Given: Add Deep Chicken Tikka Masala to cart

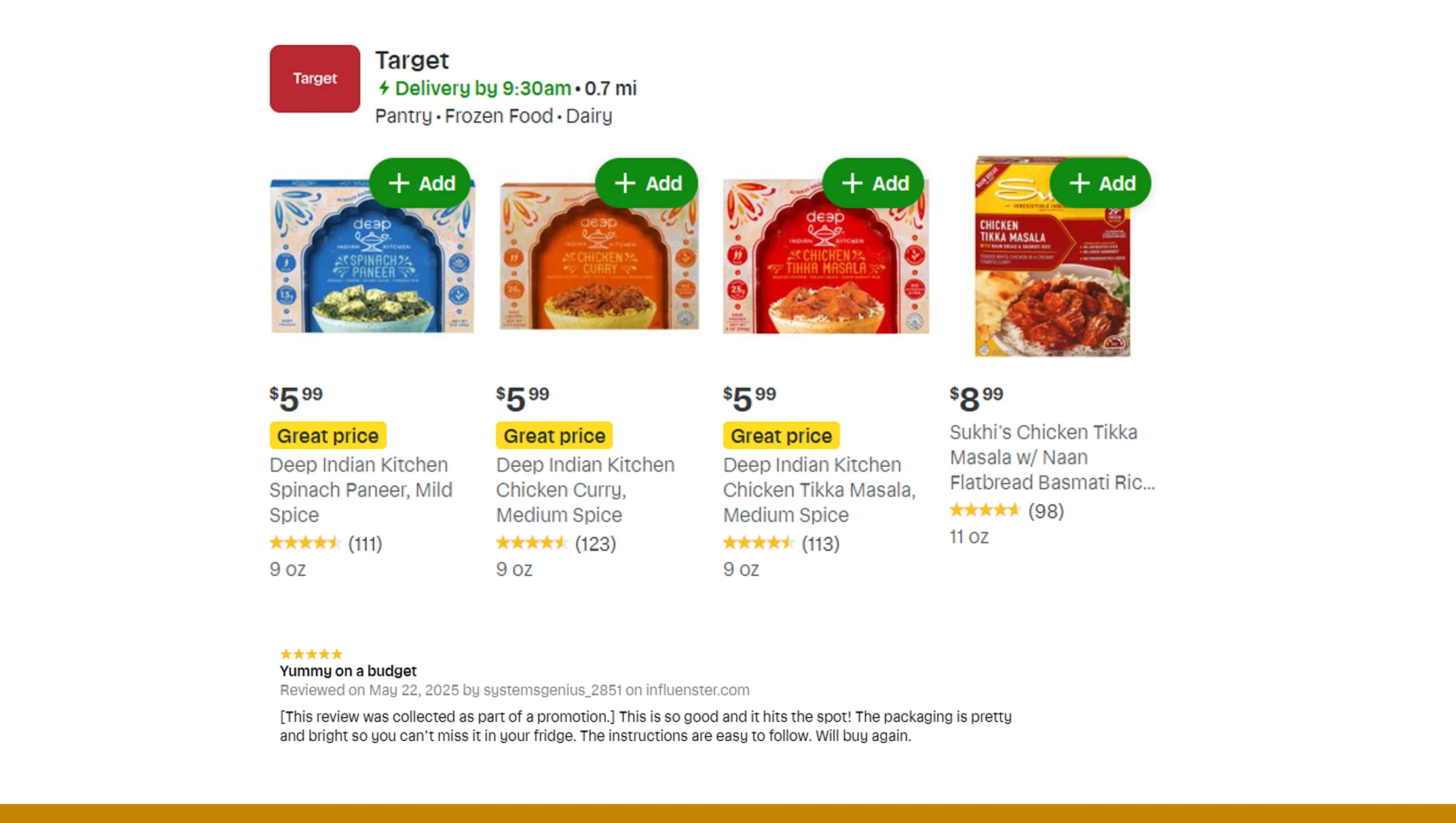Looking at the screenshot, I should point(874,183).
